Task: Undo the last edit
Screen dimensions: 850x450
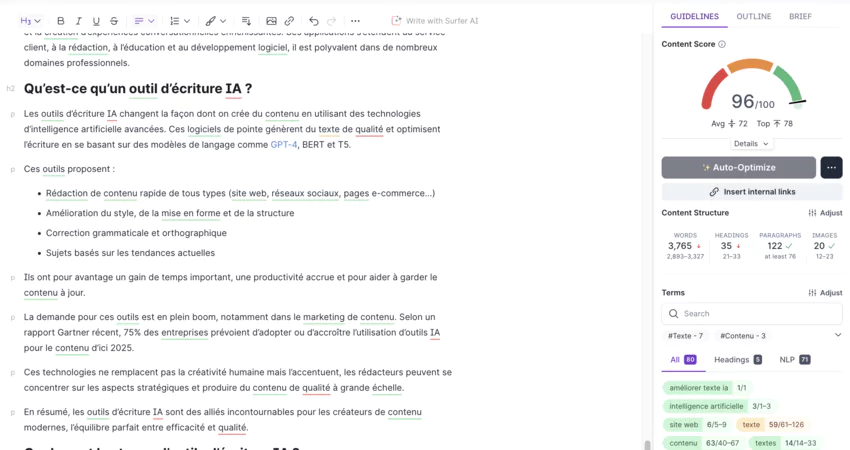Action: click(314, 21)
